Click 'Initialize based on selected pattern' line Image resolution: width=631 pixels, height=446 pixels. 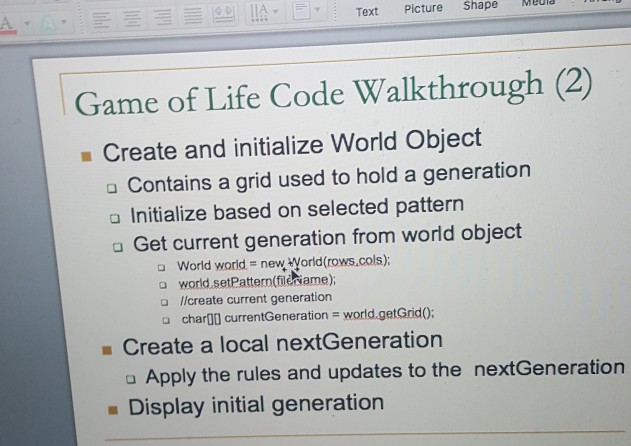(297, 210)
